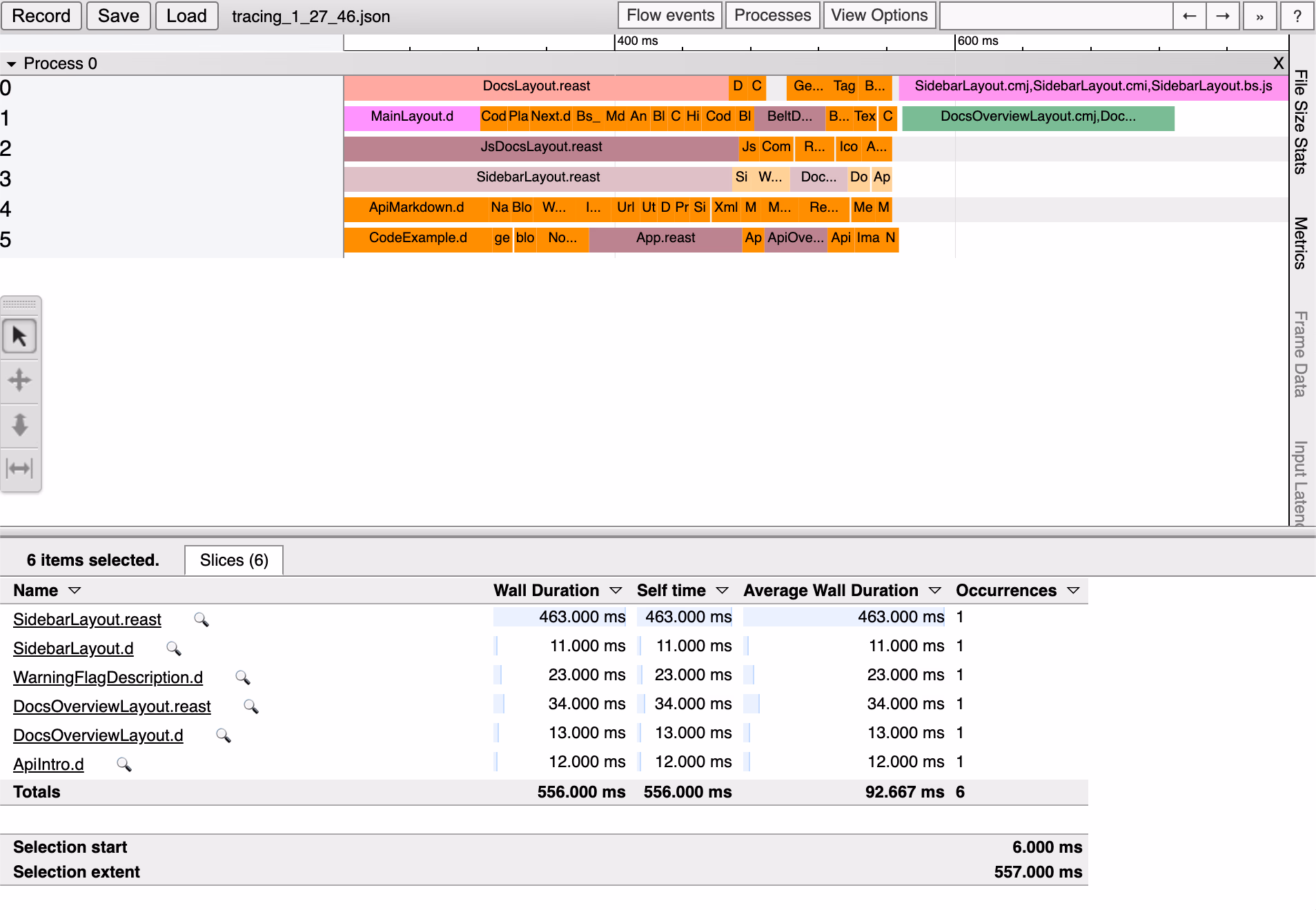This screenshot has width=1316, height=910.
Task: Select the green DocsOverviewLayout.cmj slice
Action: pos(1037,117)
